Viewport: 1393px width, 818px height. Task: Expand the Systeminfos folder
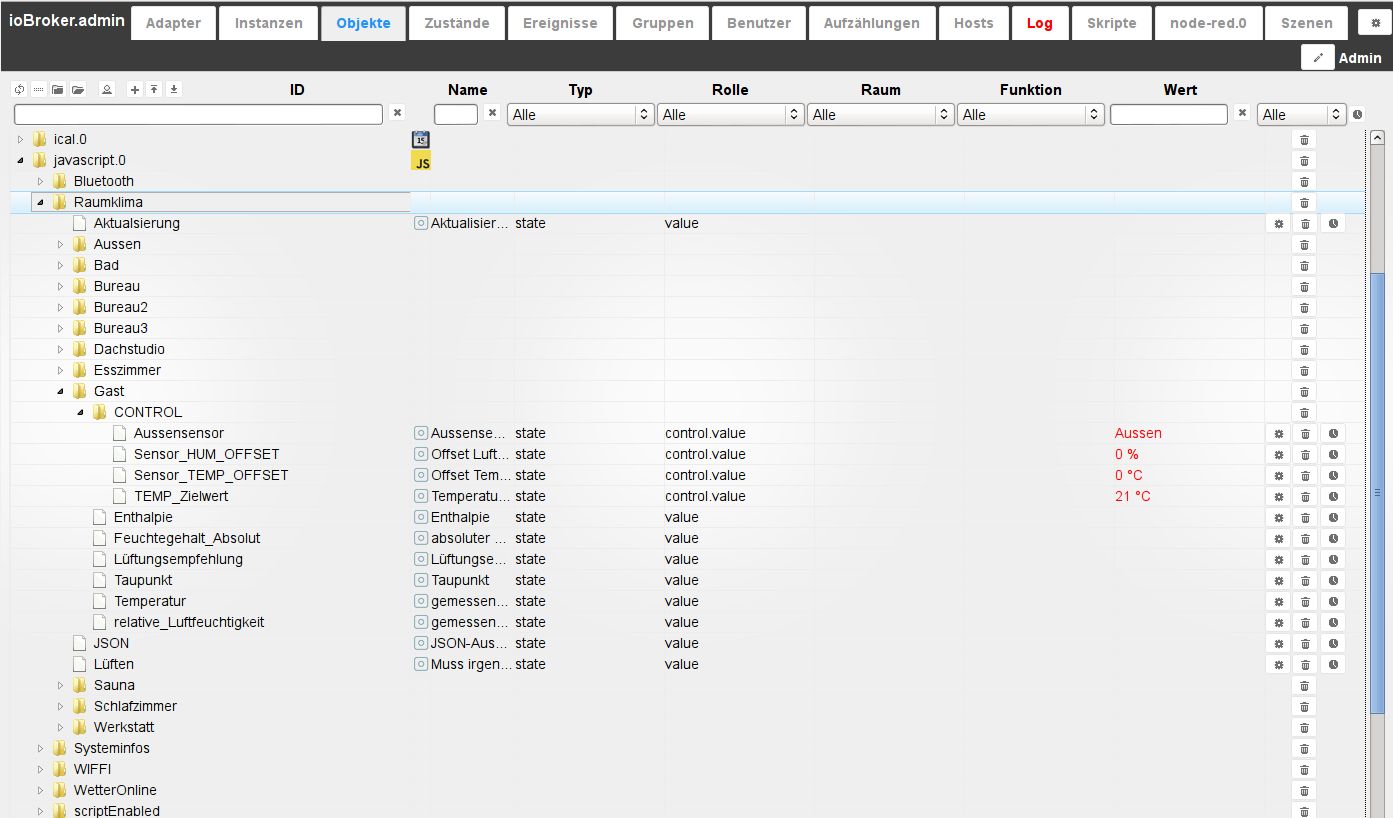pyautogui.click(x=40, y=748)
